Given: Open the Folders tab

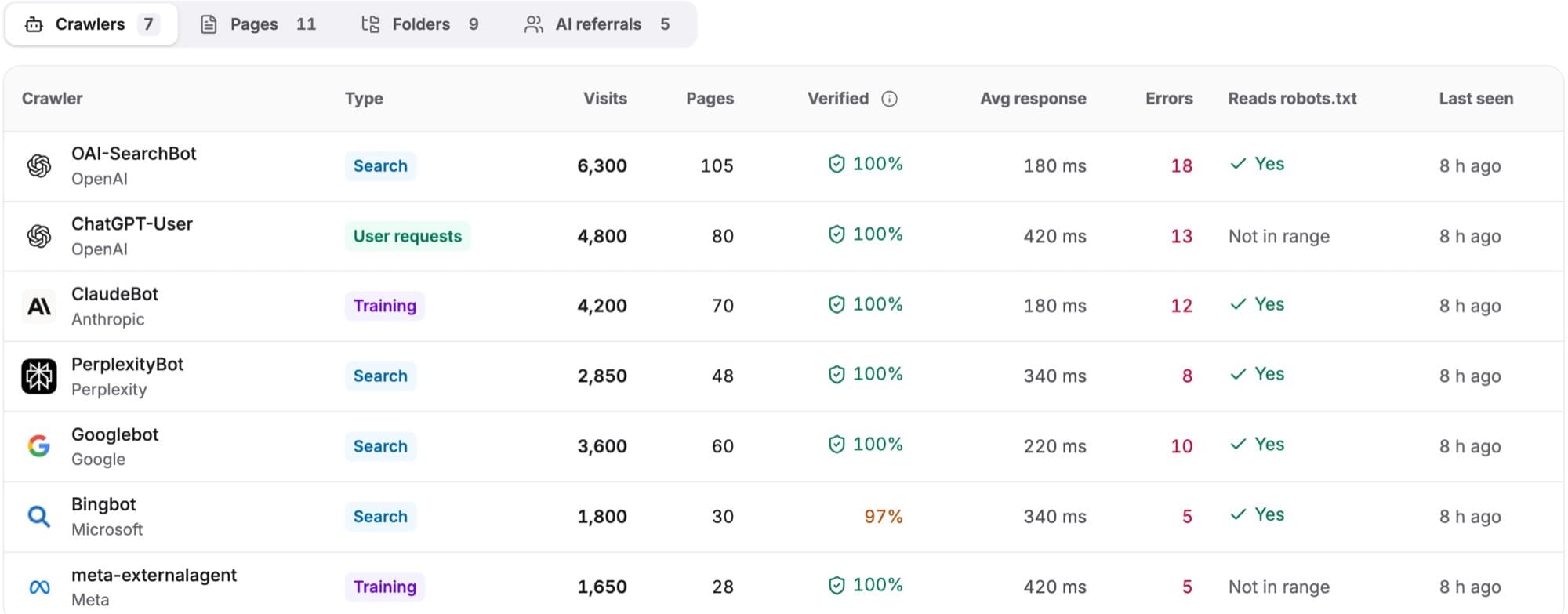Looking at the screenshot, I should pyautogui.click(x=420, y=24).
